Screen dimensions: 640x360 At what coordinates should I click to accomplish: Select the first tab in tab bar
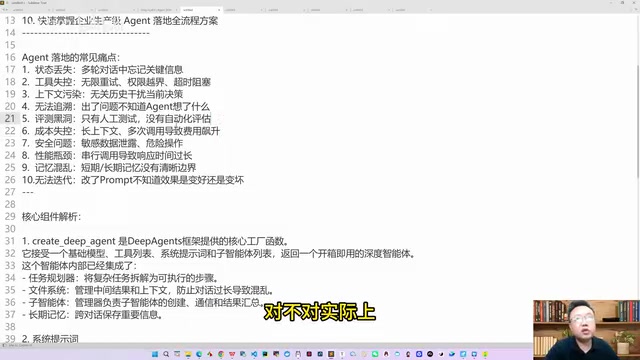click(x=31, y=10)
